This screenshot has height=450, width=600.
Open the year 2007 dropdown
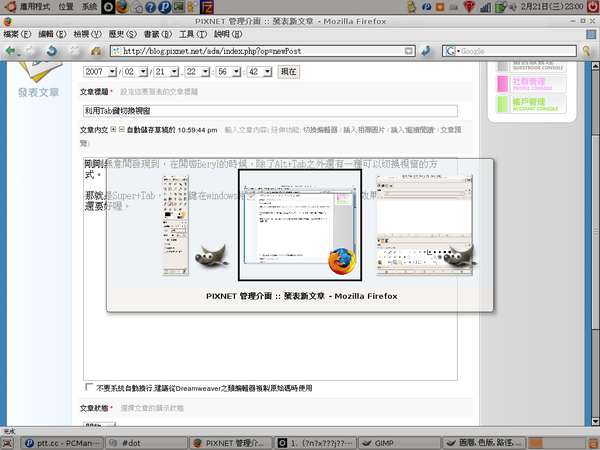100,72
